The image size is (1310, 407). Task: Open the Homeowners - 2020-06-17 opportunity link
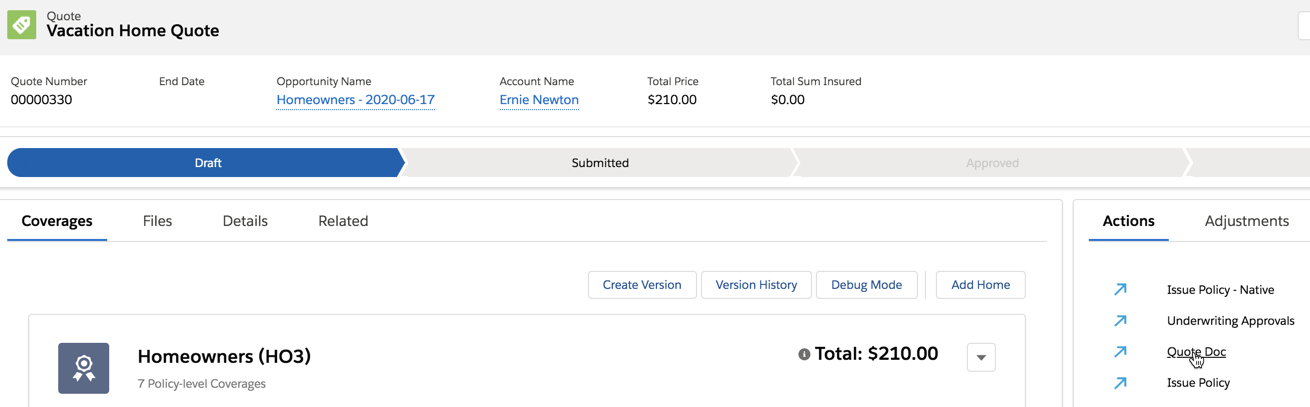(x=356, y=100)
